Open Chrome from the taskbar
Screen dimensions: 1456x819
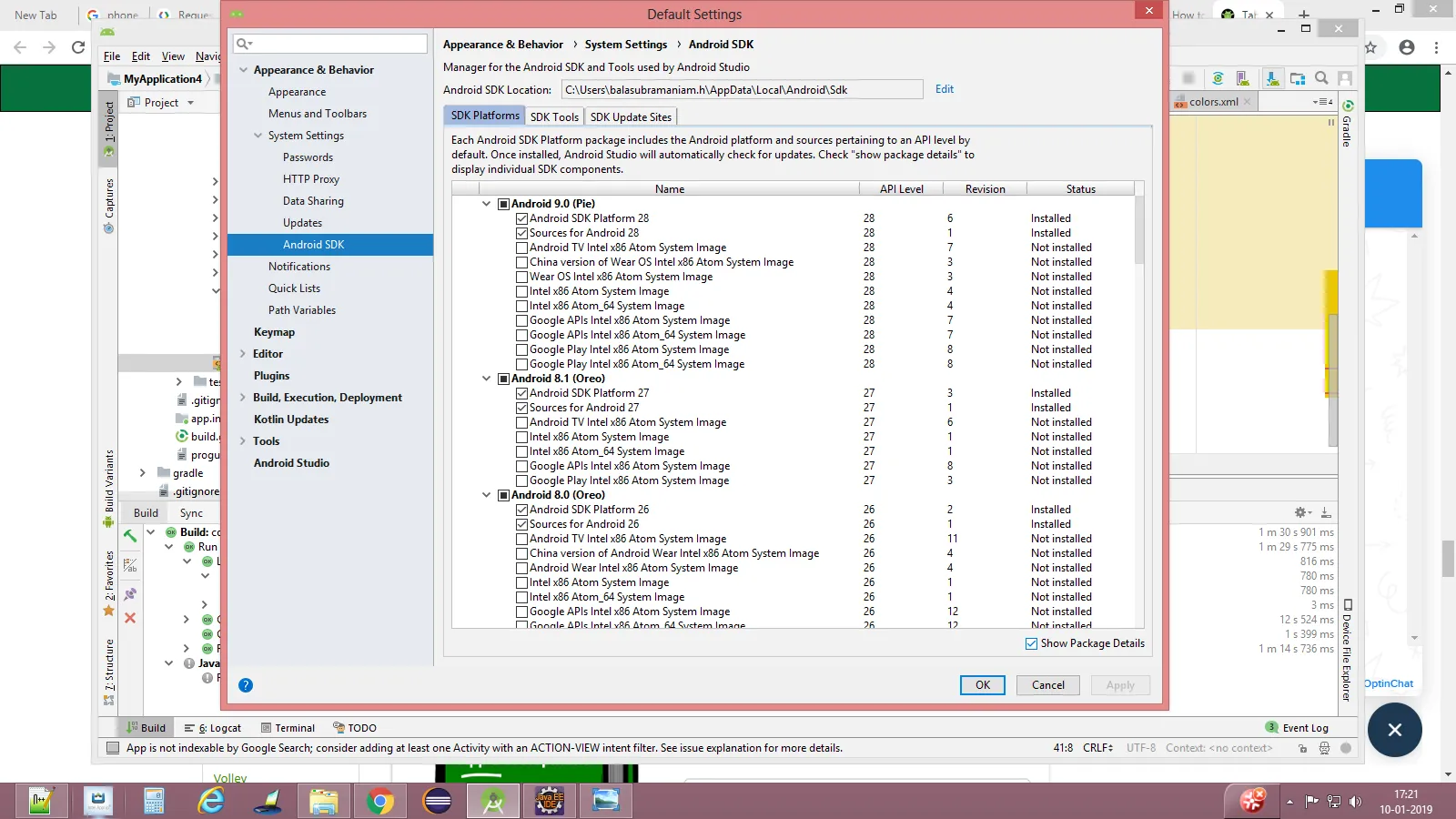tap(380, 801)
